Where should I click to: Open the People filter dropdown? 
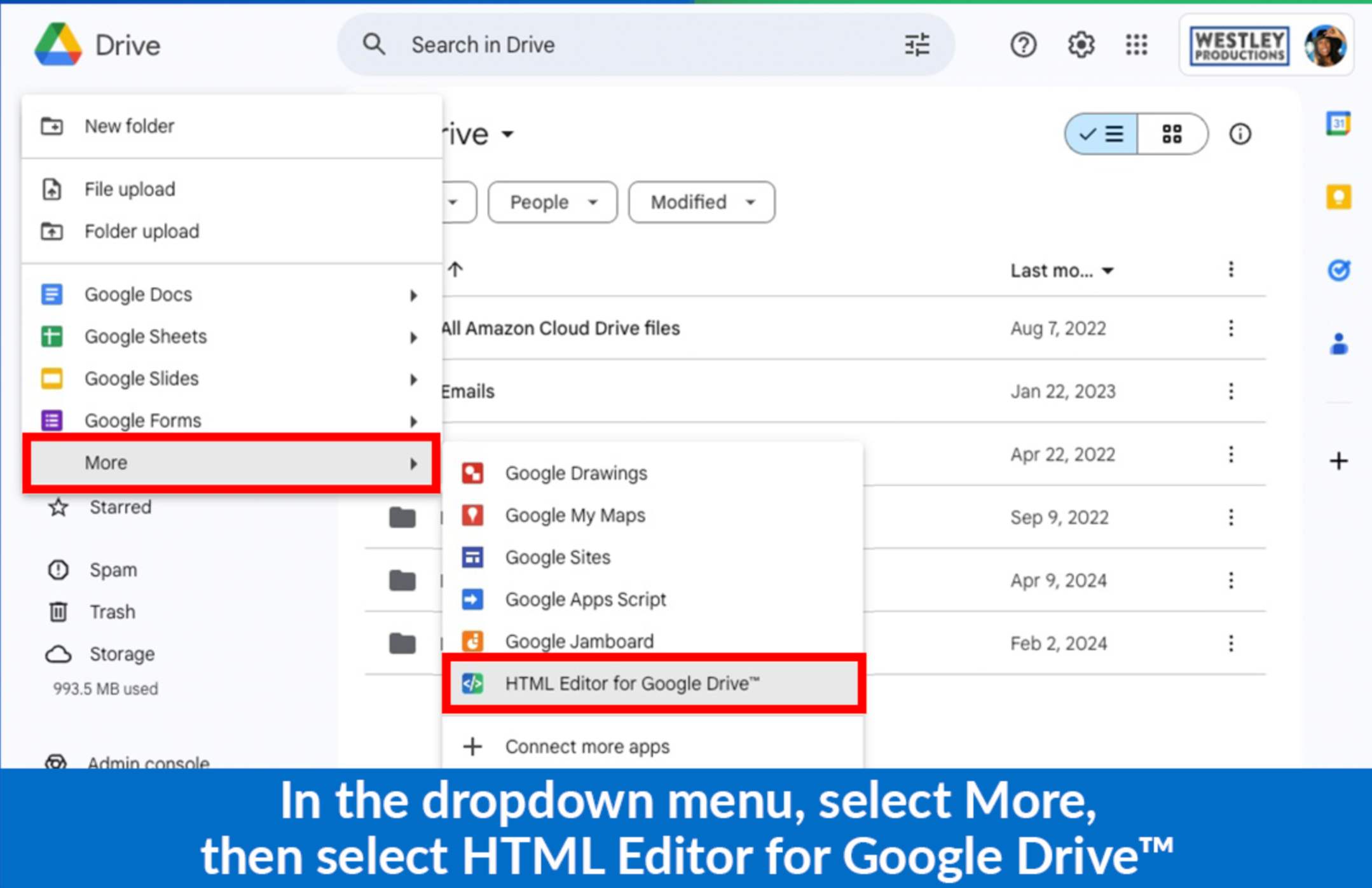pyautogui.click(x=552, y=202)
